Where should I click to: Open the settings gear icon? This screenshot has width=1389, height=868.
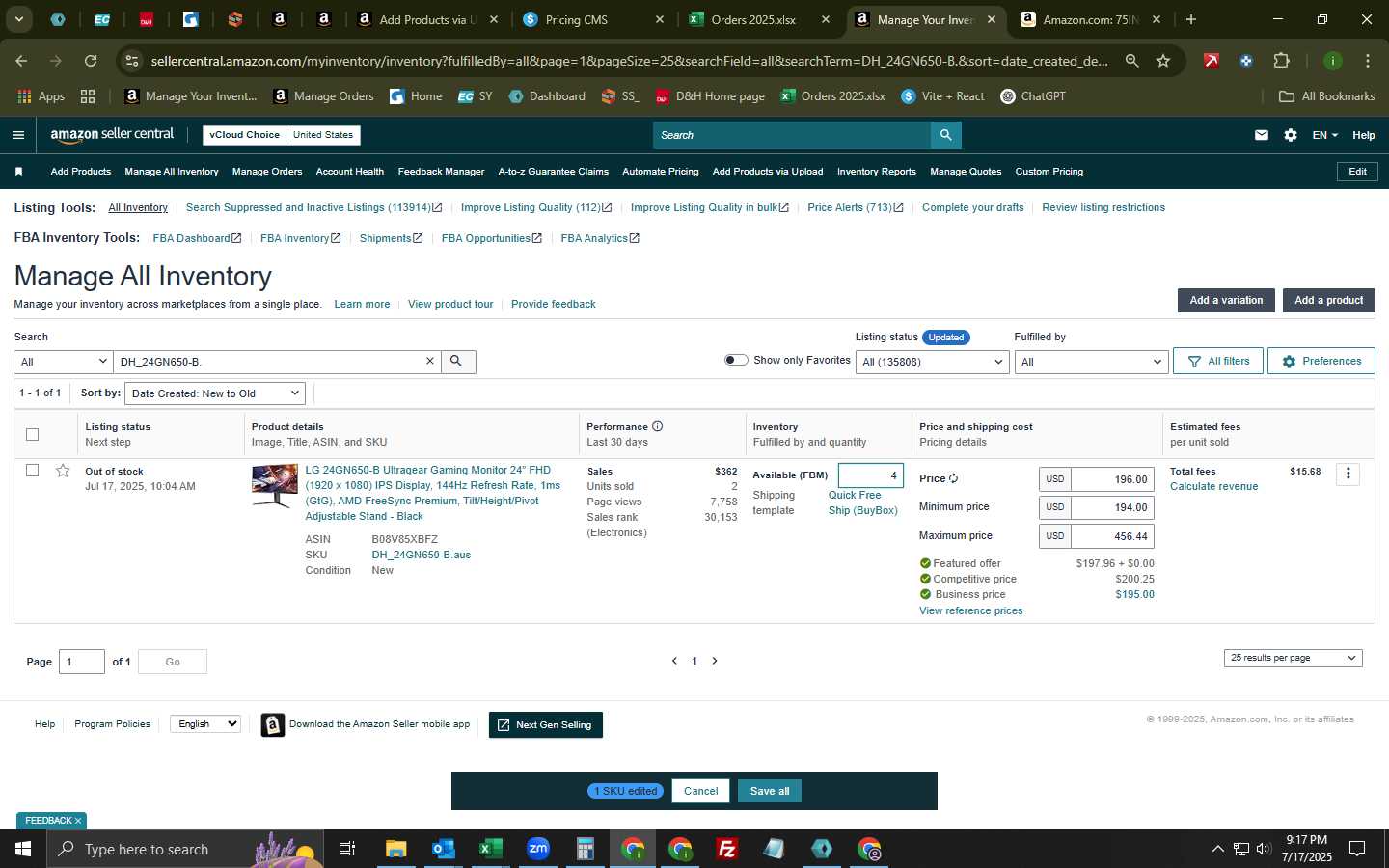(1291, 135)
